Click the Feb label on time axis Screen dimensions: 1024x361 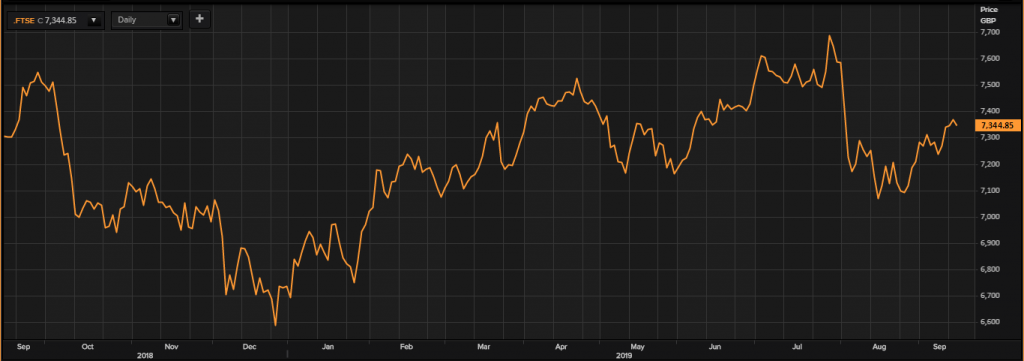(406, 346)
